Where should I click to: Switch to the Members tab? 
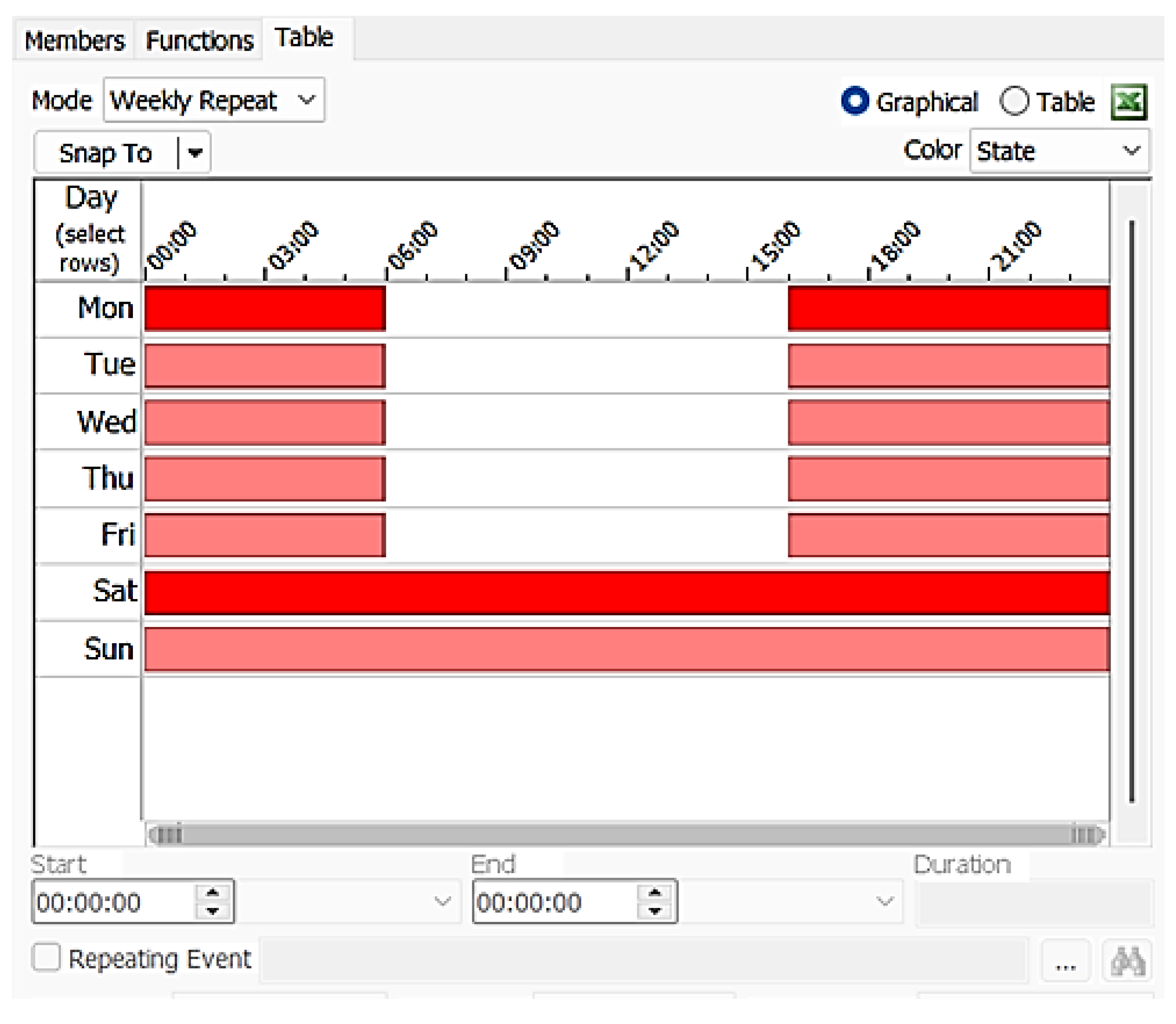pos(74,40)
